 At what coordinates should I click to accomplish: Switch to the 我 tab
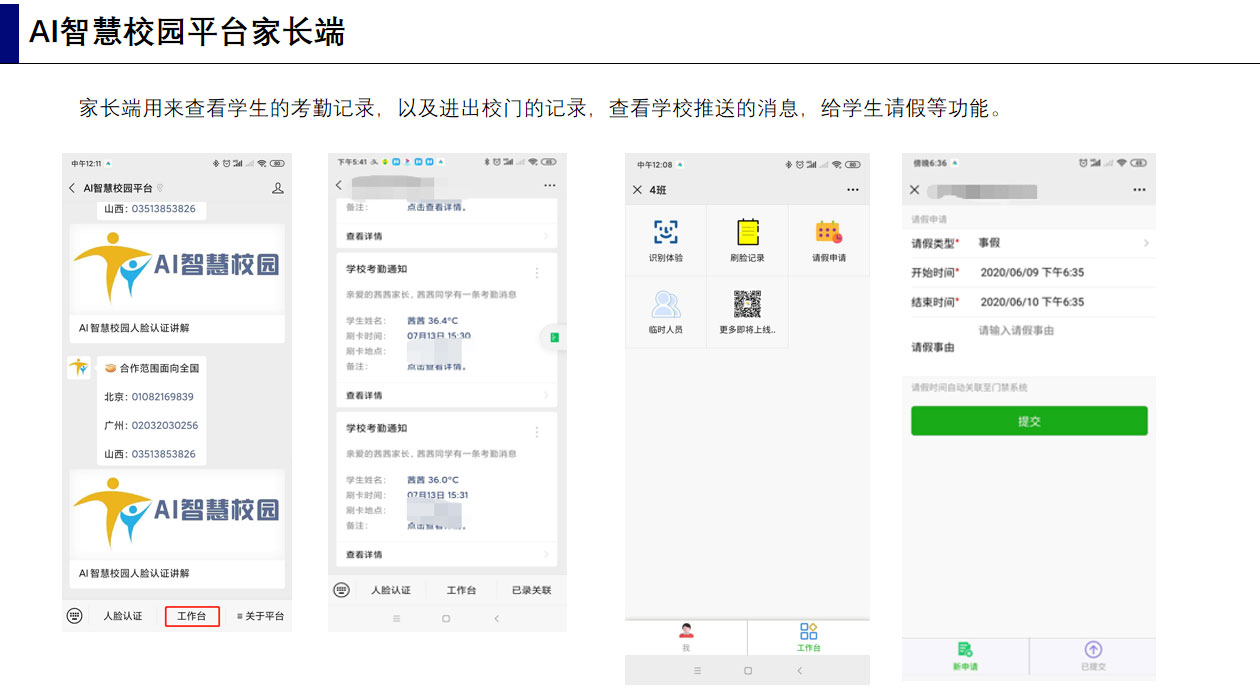click(x=686, y=636)
